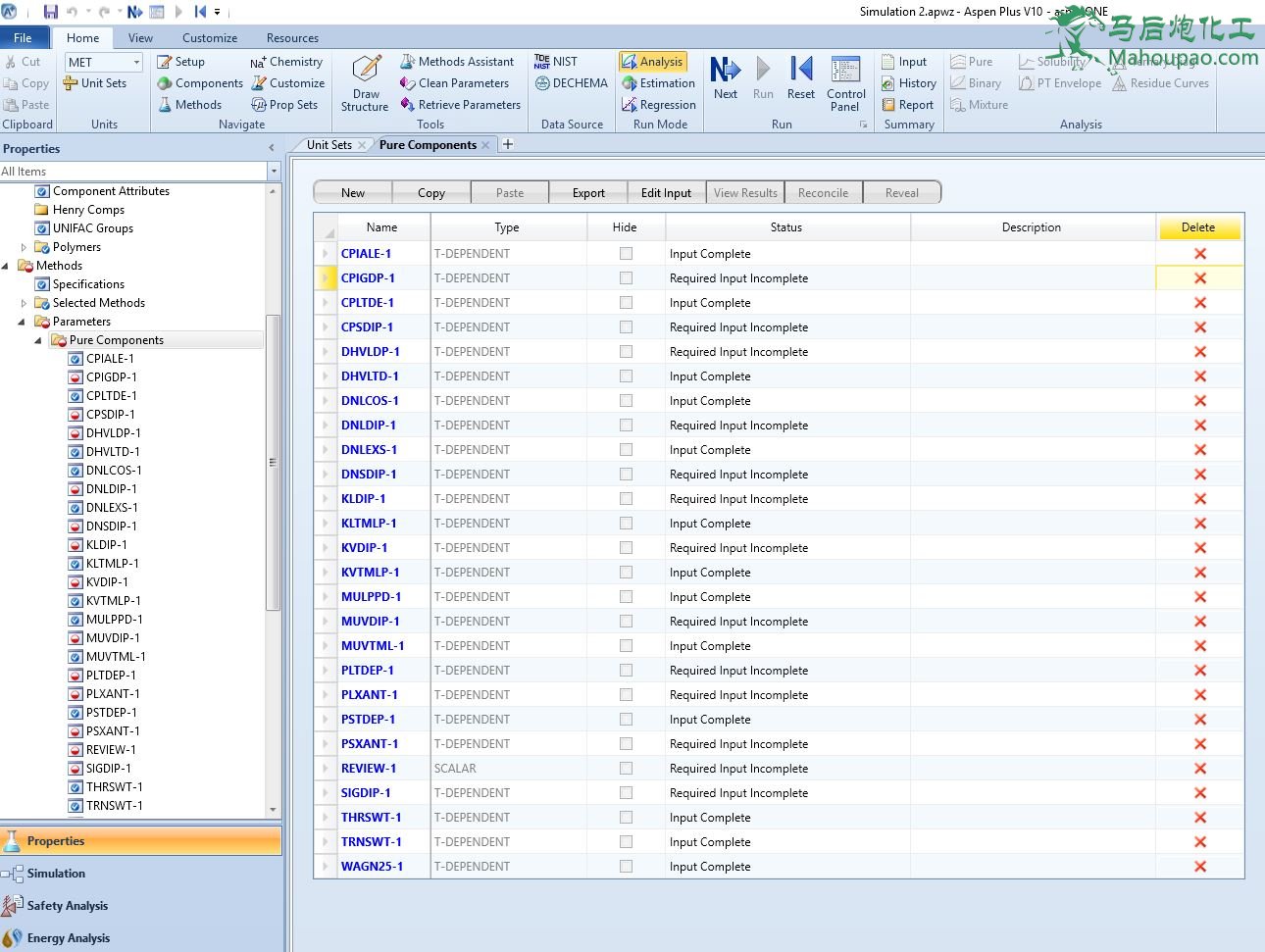Click the navigation tree vertical scrollbar
This screenshot has width=1265, height=952.
tap(274, 462)
